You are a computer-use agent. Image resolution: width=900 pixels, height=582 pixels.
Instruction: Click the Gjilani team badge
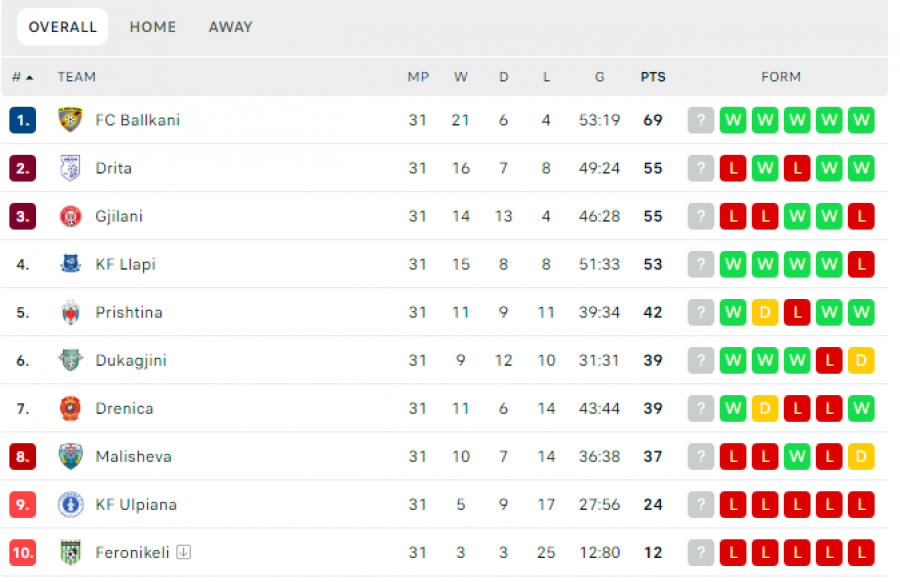(x=70, y=216)
